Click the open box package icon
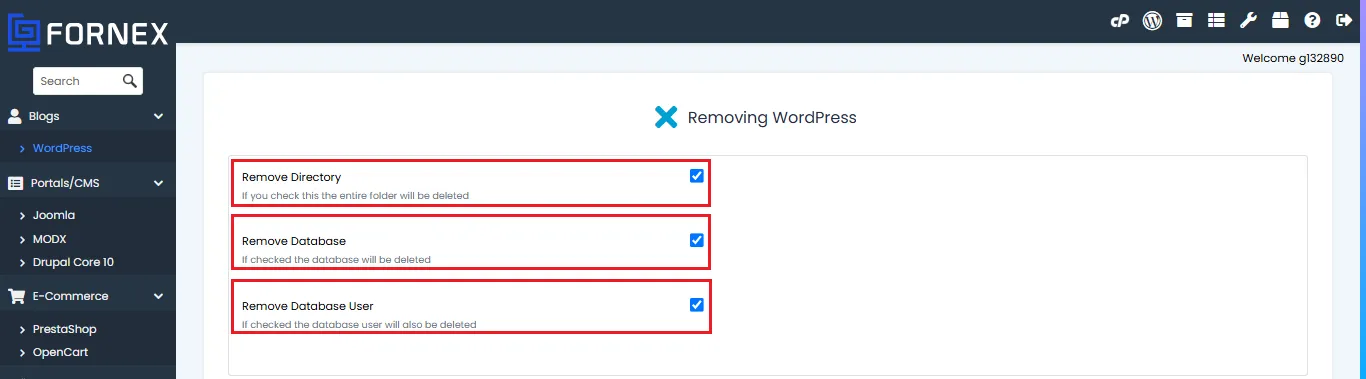This screenshot has height=379, width=1366. [1280, 20]
